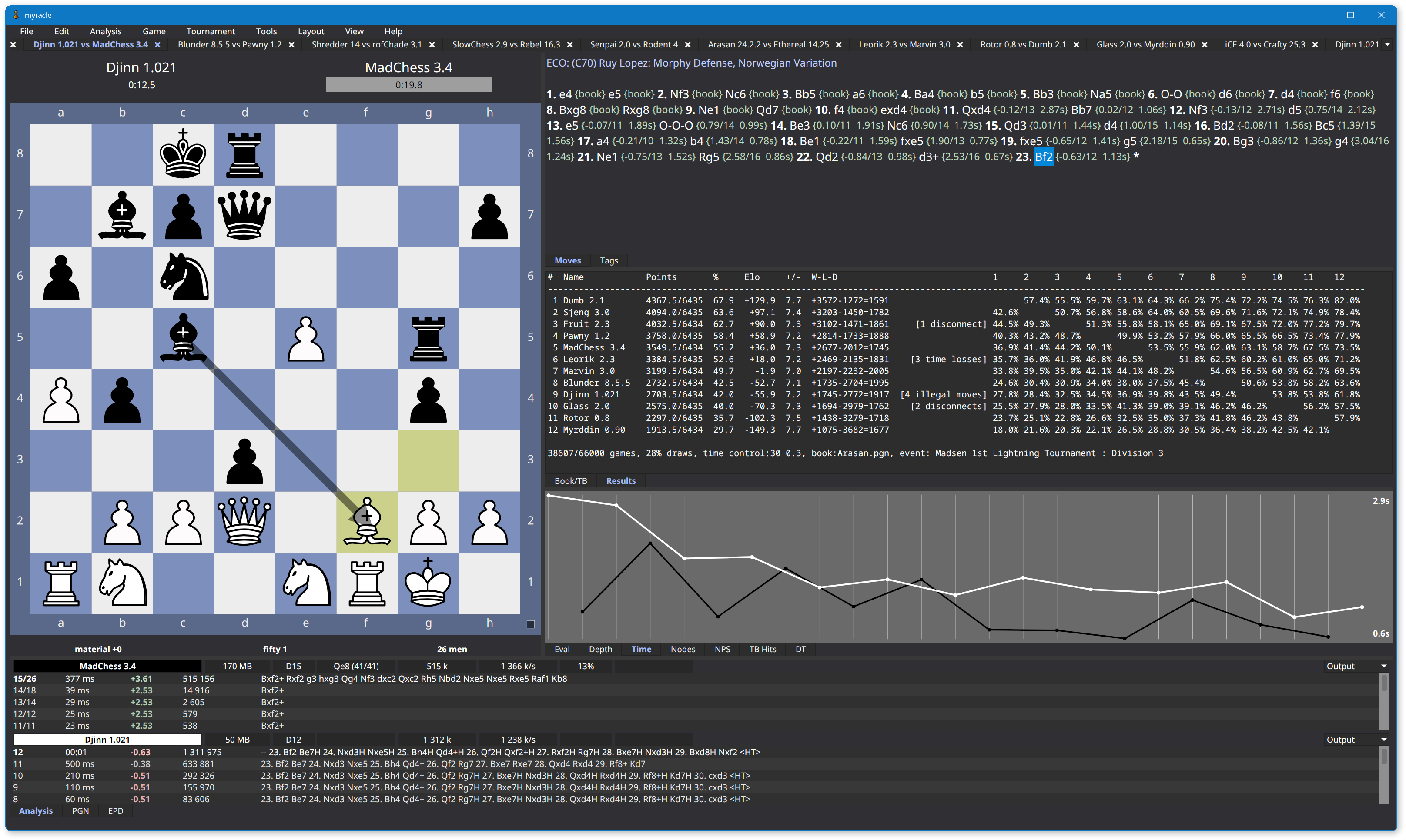Show the Depth graph tab
Image resolution: width=1406 pixels, height=840 pixels.
[600, 649]
